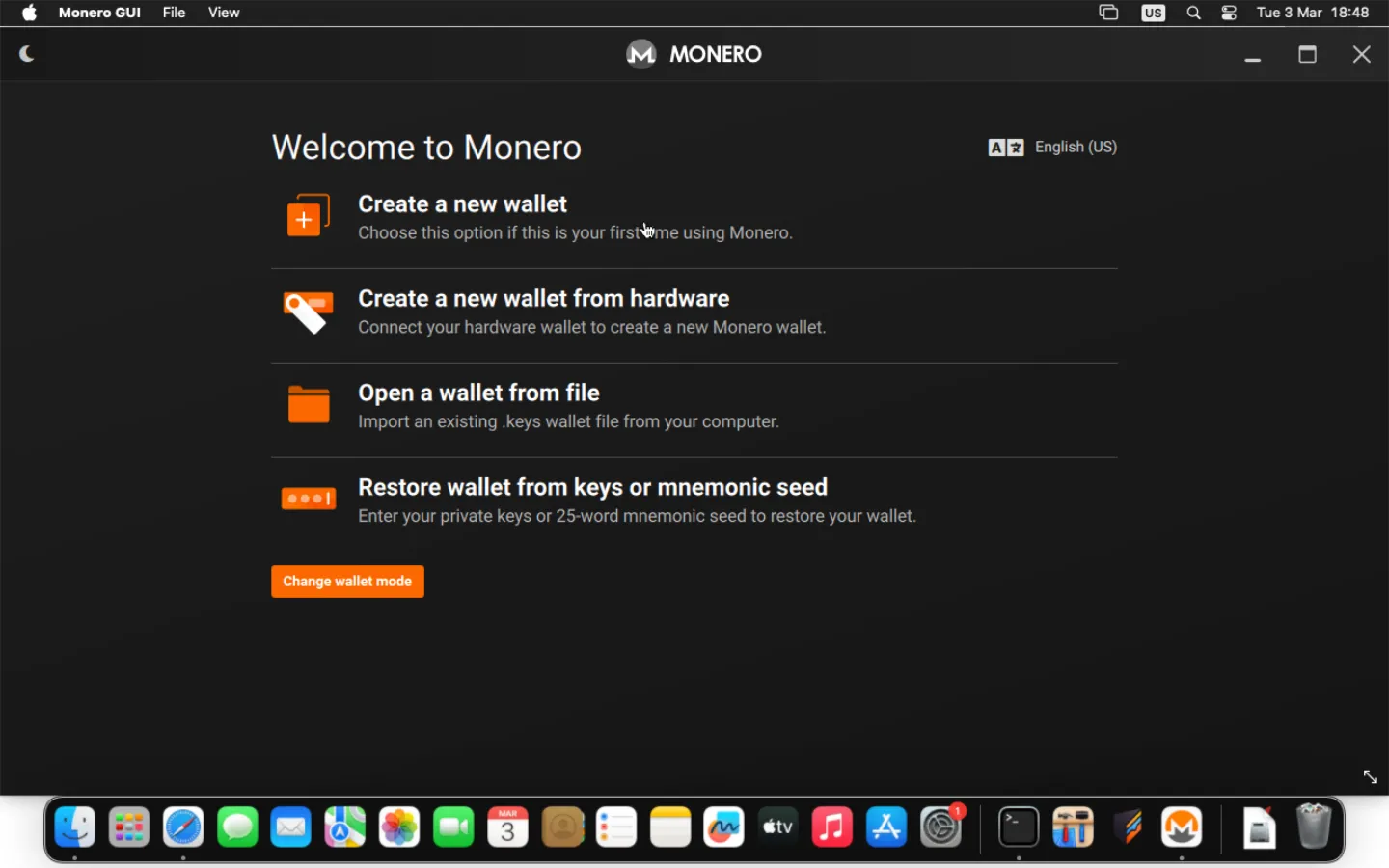Open the File menu
This screenshot has height=868, width=1389.
174,13
